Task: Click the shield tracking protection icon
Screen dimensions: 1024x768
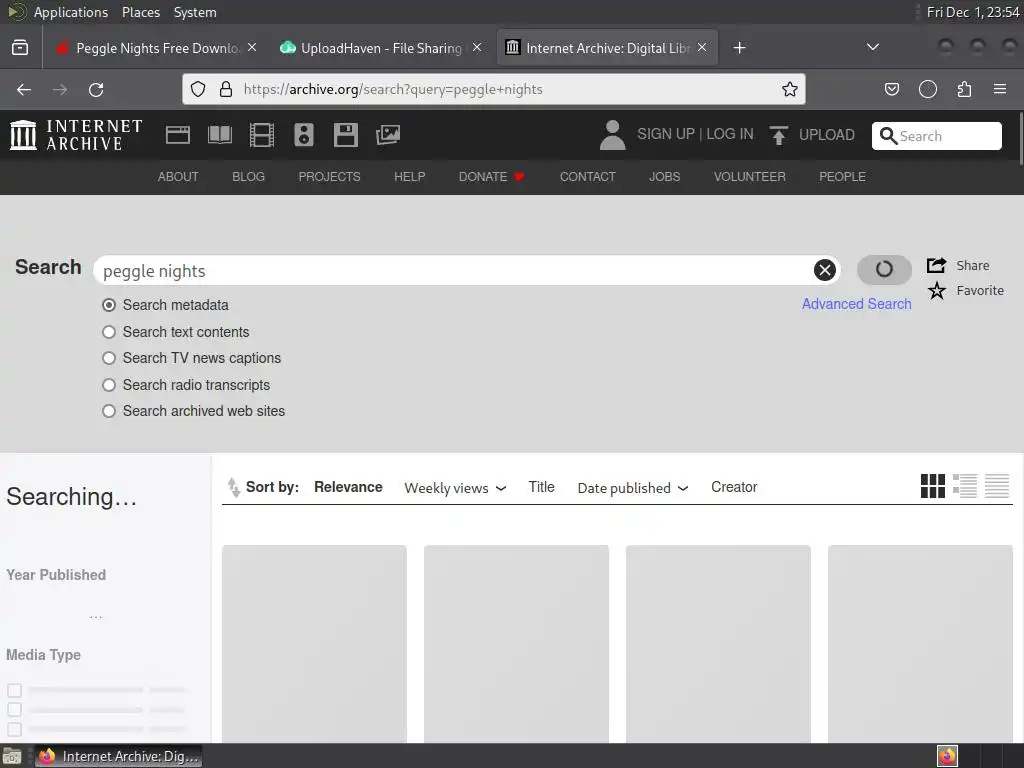Action: (x=198, y=89)
